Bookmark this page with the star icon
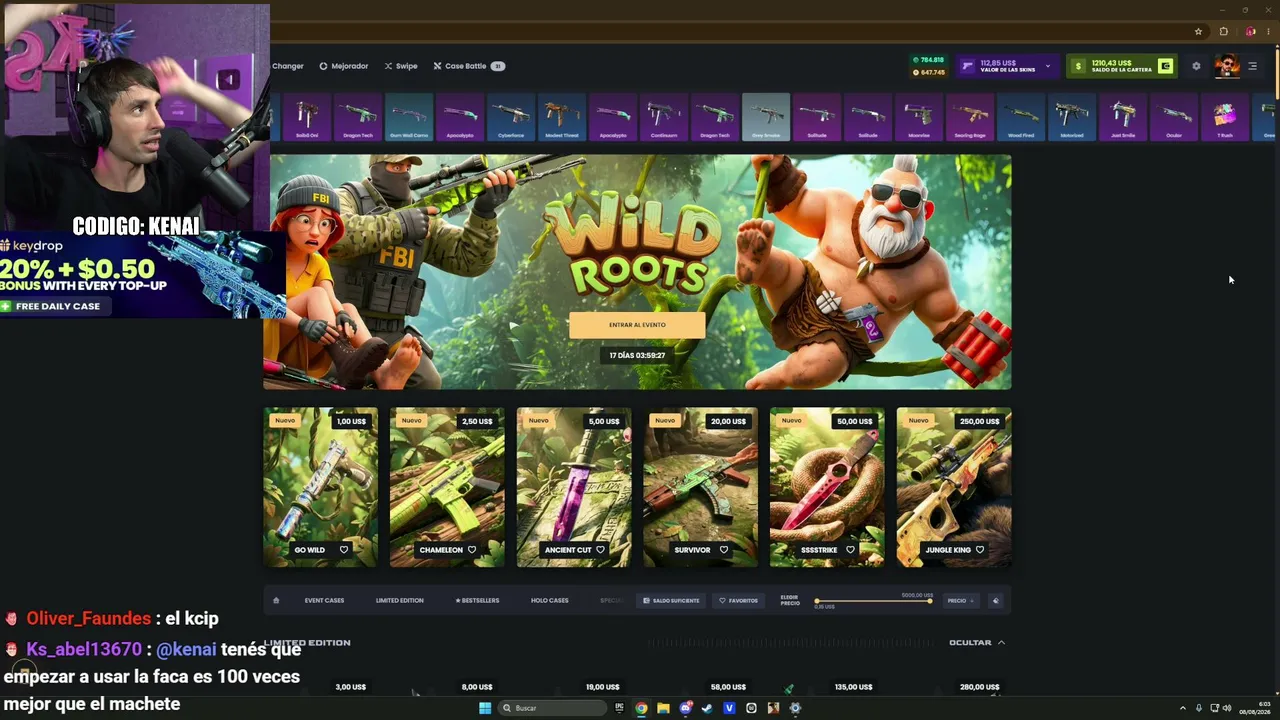 point(1198,31)
